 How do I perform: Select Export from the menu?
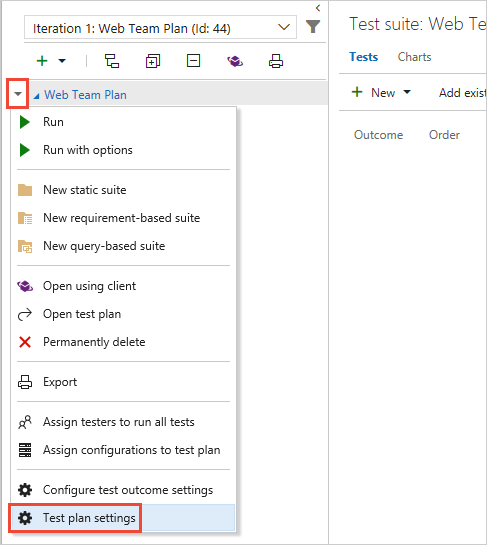point(123,382)
